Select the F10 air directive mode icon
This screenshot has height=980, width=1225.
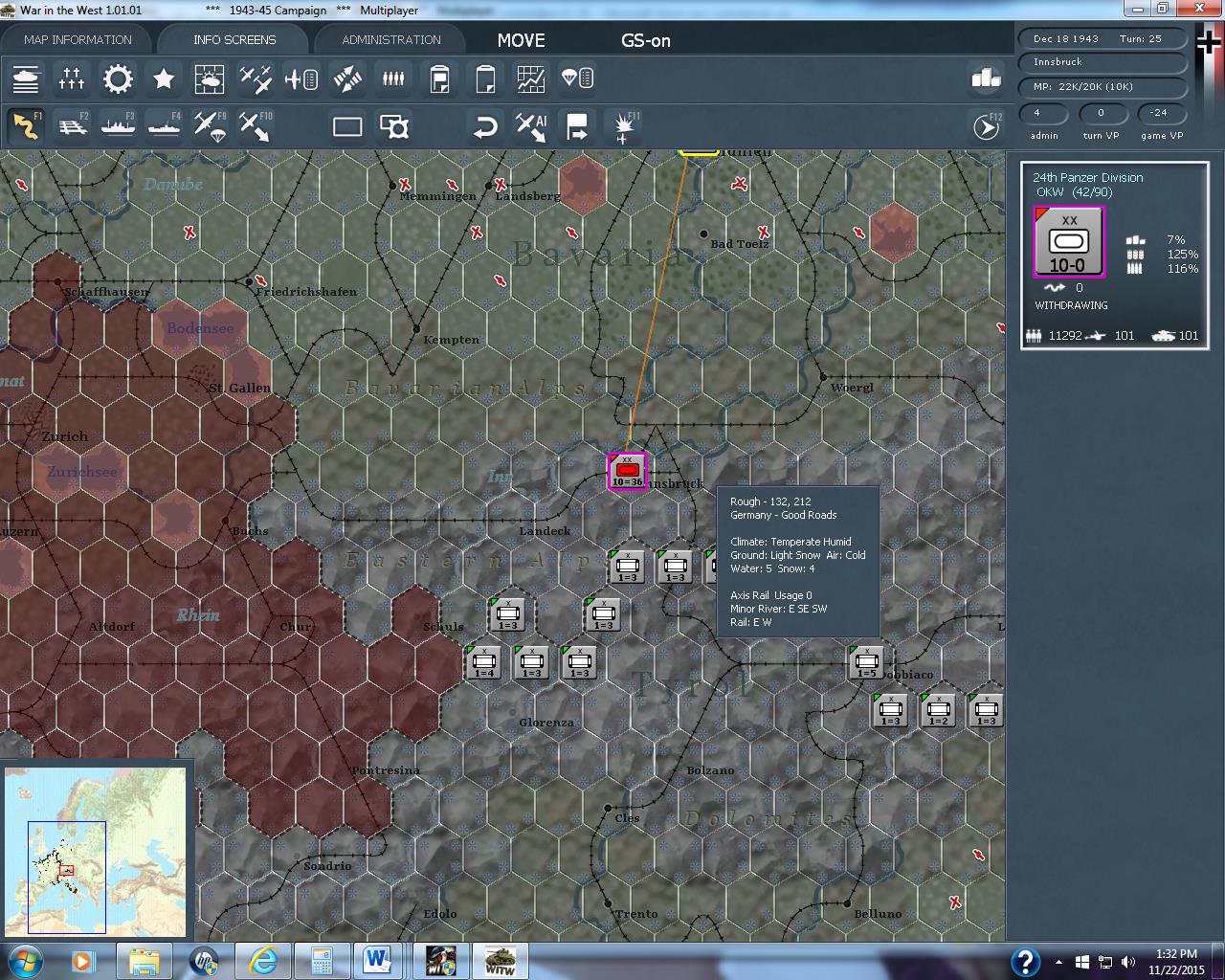point(256,126)
